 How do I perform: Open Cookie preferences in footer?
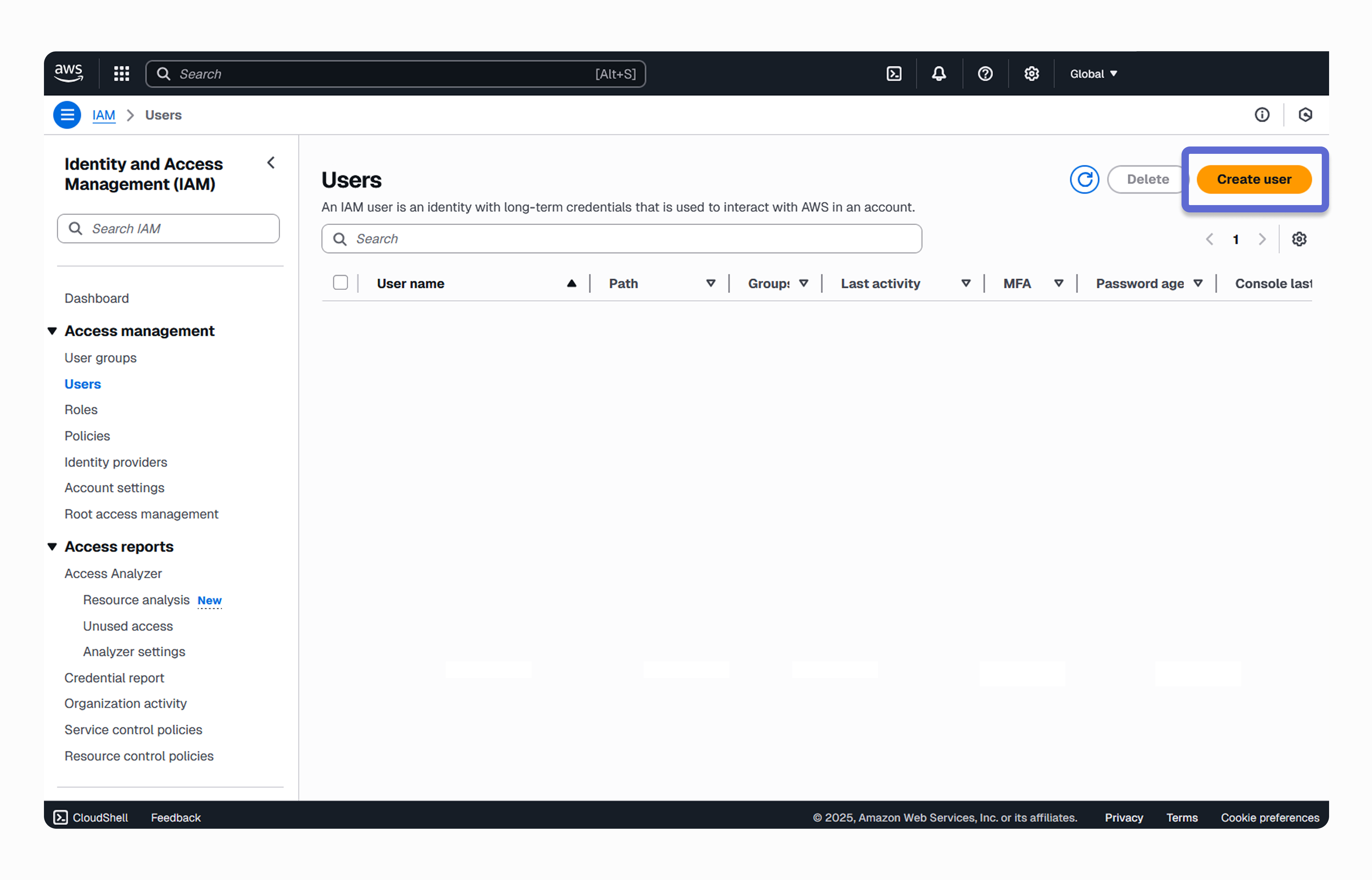pyautogui.click(x=1270, y=818)
